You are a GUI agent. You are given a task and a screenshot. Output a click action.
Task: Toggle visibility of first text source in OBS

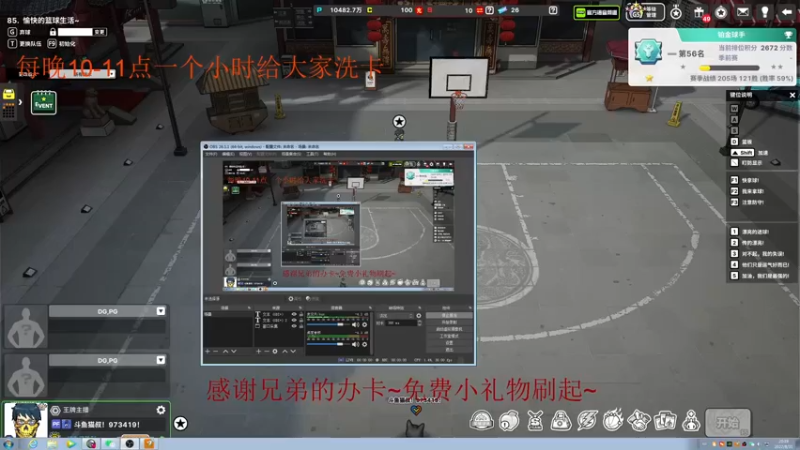point(294,314)
